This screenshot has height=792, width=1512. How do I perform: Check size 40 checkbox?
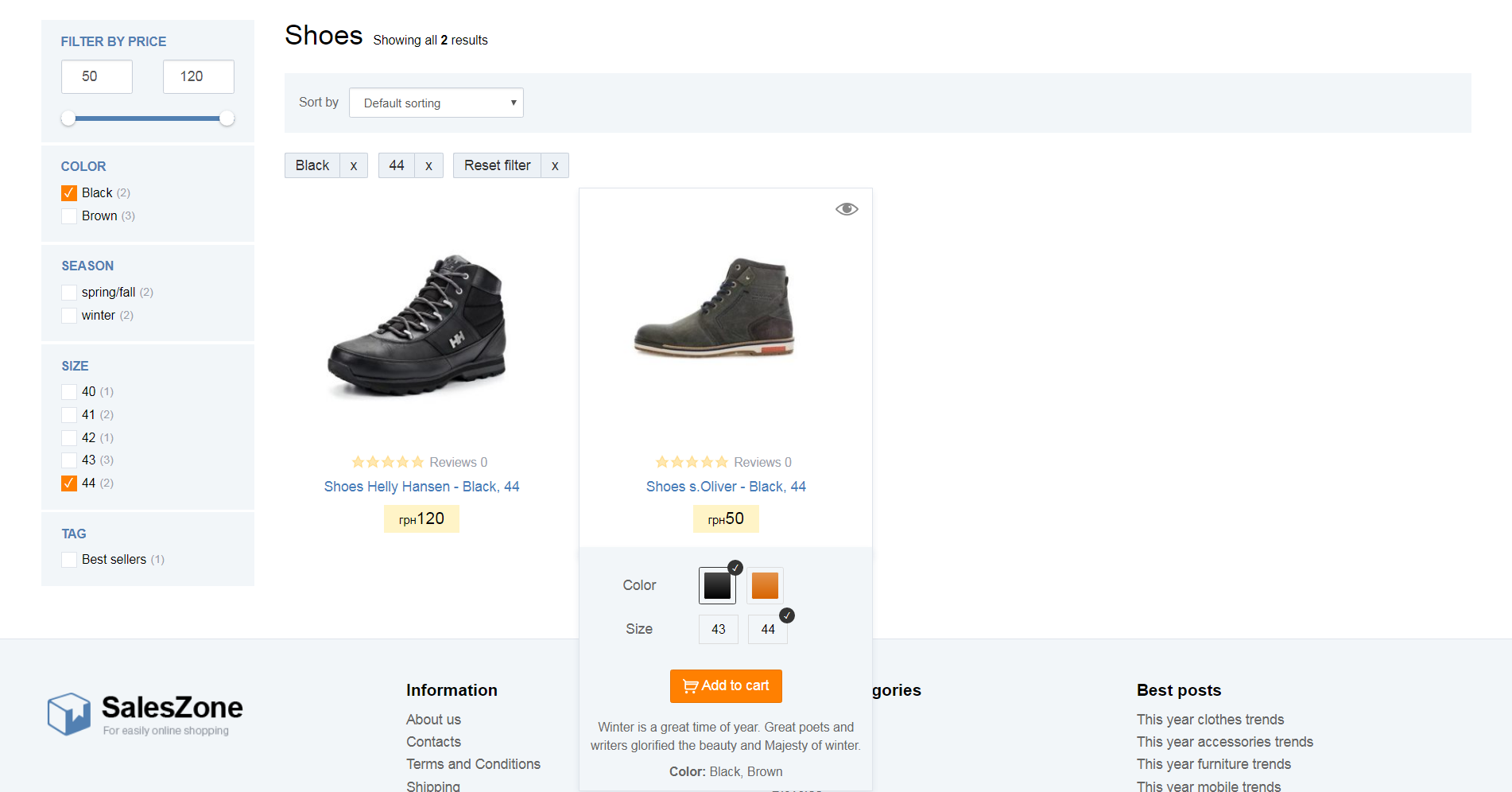[69, 392]
